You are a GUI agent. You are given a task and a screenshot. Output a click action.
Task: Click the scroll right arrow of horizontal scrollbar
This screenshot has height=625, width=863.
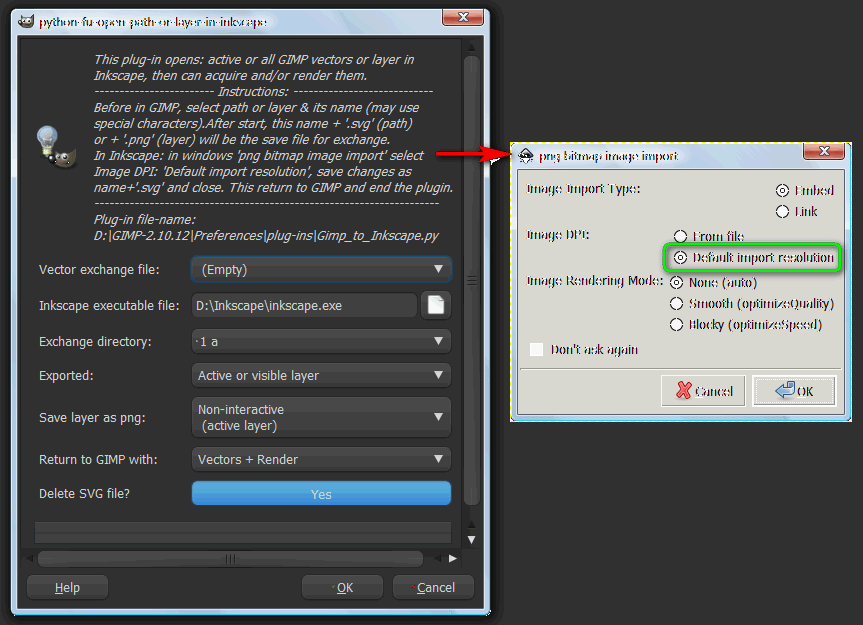(453, 558)
